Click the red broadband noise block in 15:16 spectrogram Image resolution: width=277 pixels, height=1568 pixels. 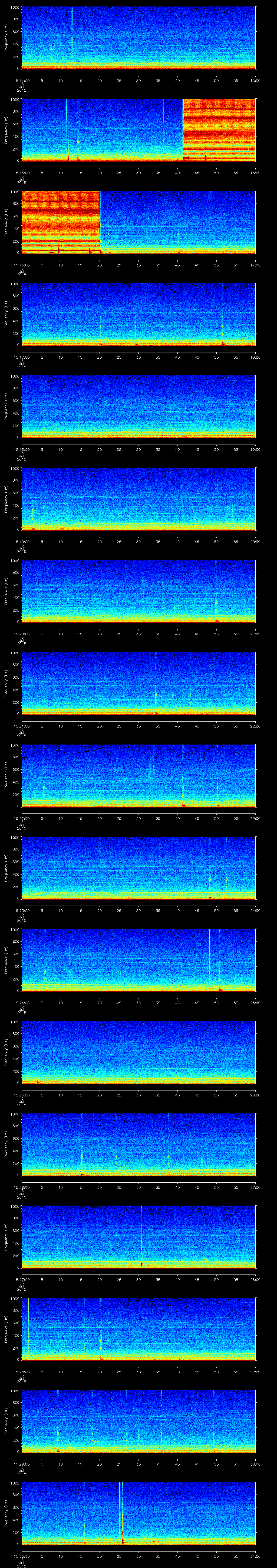click(x=61, y=222)
